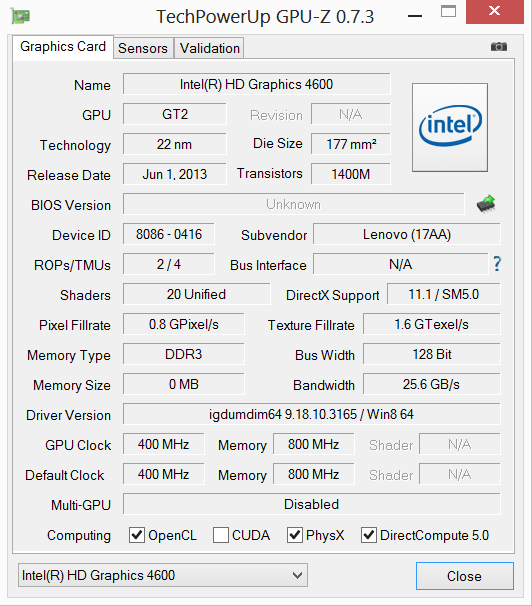Click the Driver Version field
The width and height of the screenshot is (532, 606).
pos(311,415)
